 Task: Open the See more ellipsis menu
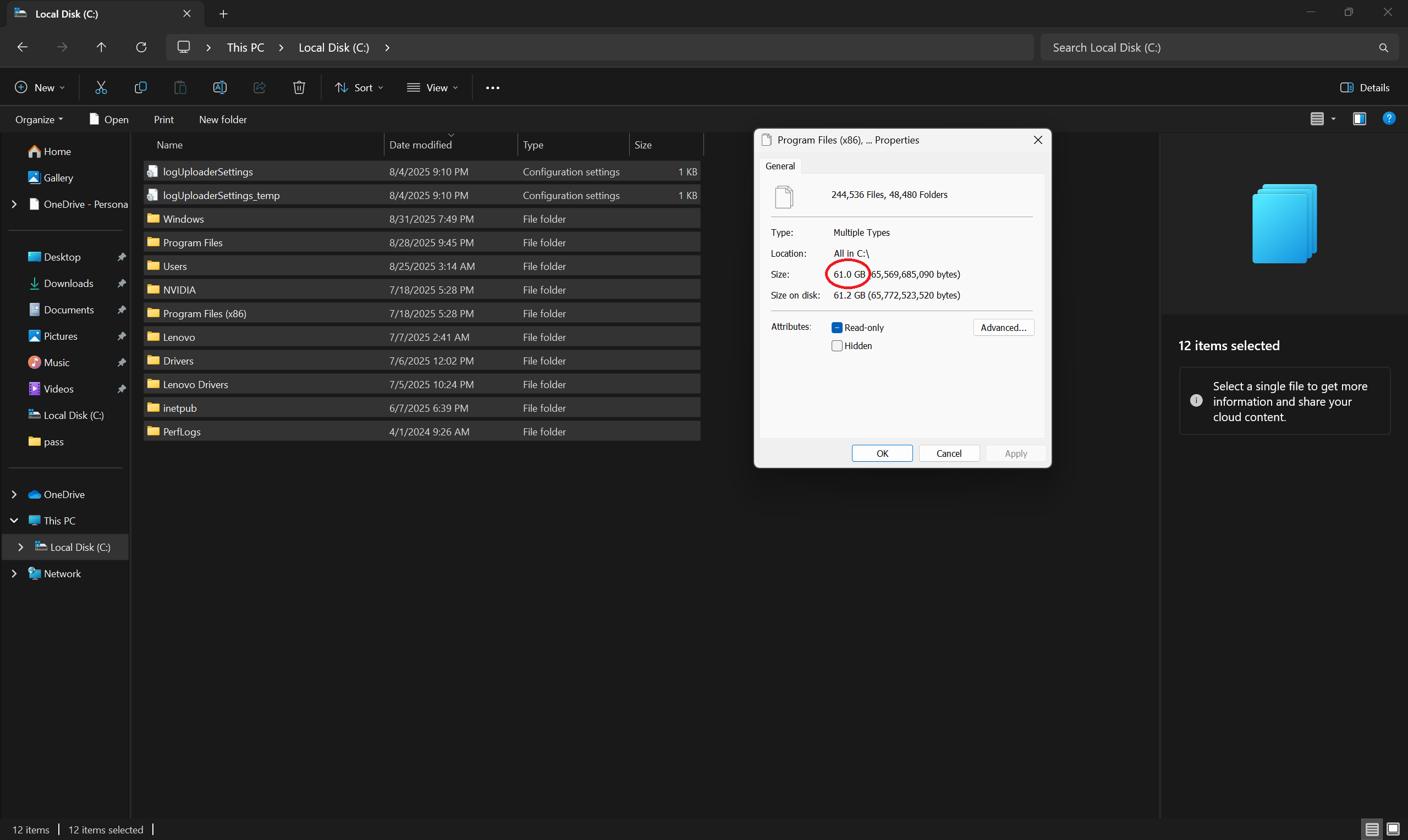493,88
